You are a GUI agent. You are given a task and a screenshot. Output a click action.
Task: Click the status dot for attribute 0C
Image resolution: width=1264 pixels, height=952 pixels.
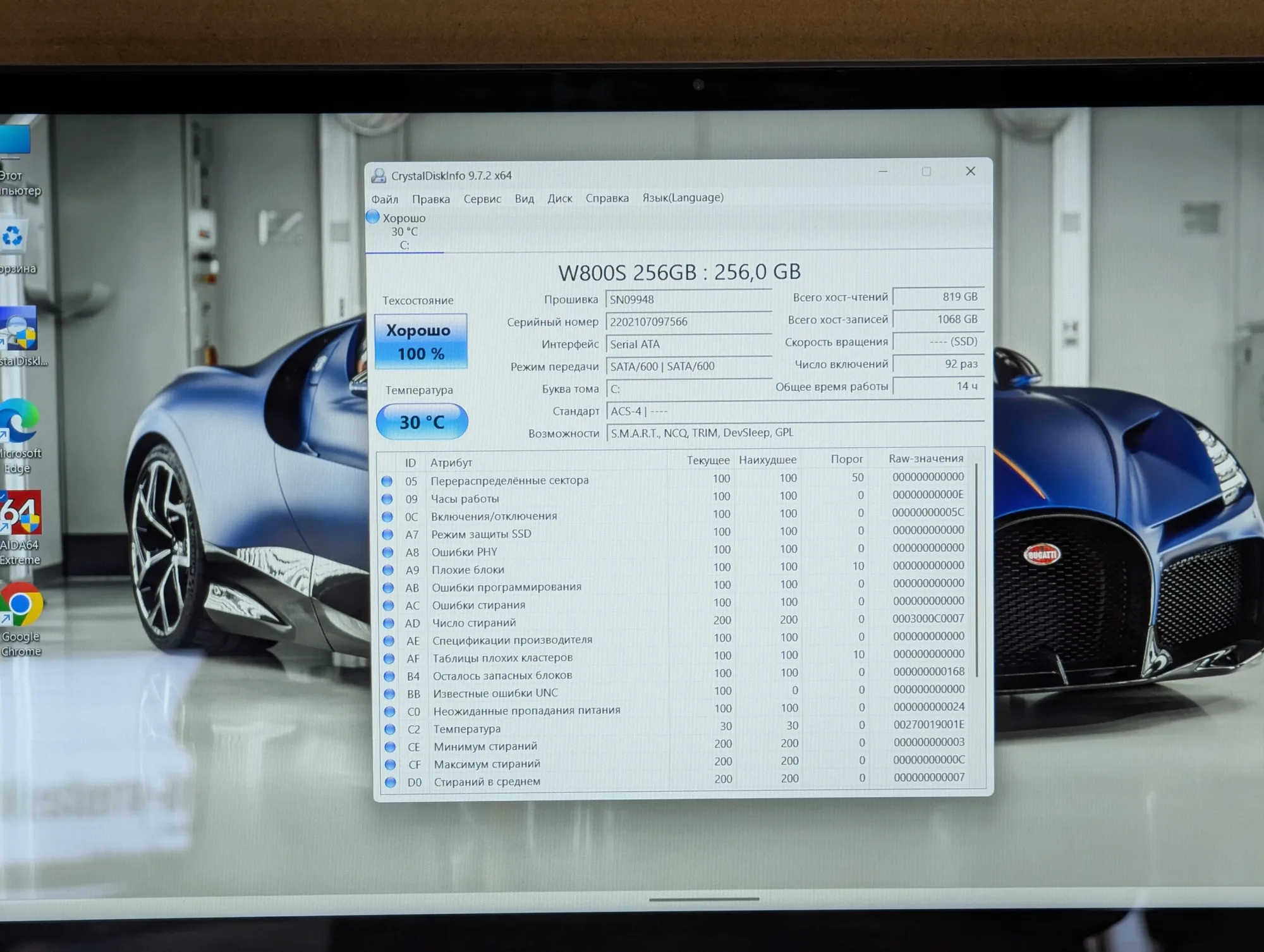coord(387,516)
